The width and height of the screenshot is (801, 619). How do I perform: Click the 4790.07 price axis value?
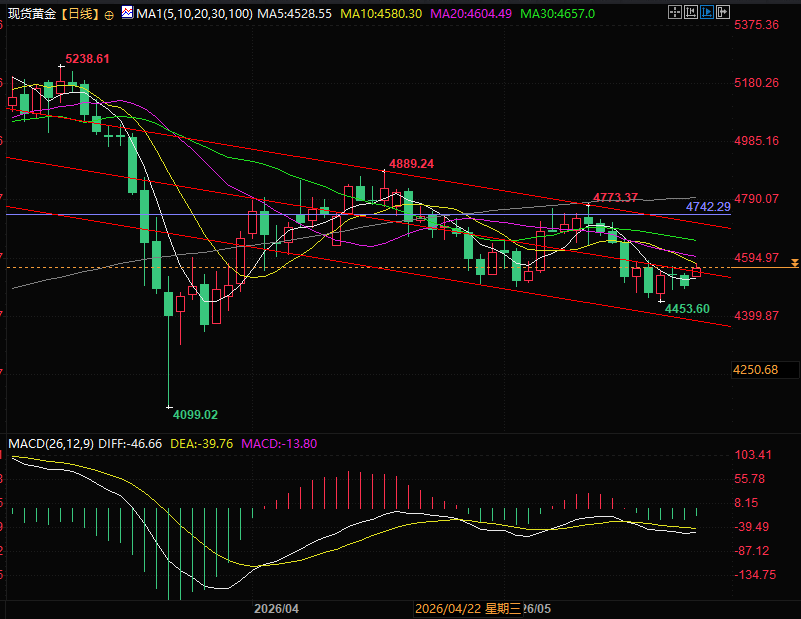pos(757,199)
